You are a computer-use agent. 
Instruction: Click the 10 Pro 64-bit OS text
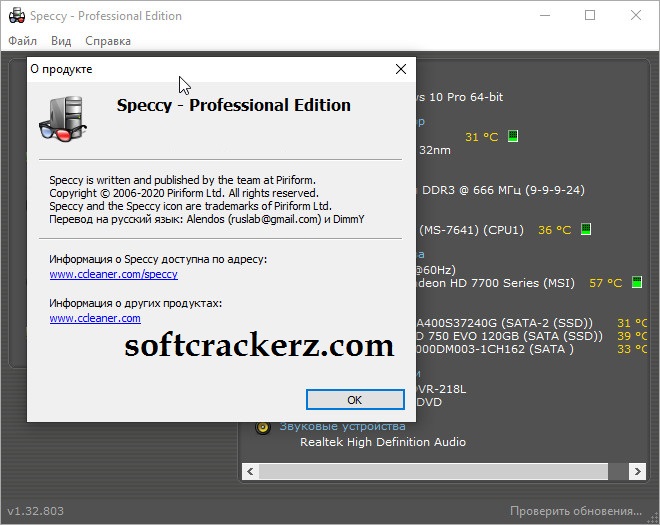click(x=466, y=97)
